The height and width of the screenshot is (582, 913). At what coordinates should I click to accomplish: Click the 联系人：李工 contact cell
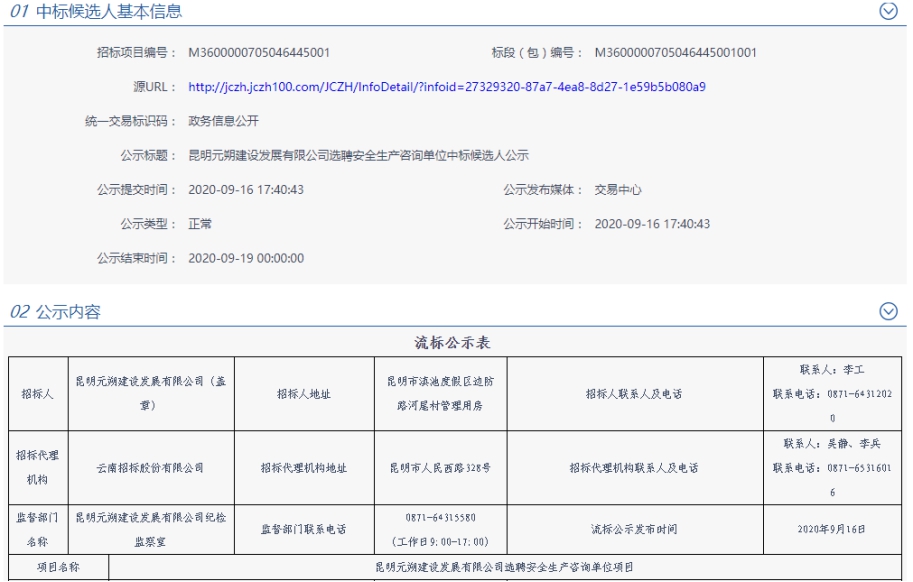[x=831, y=370]
